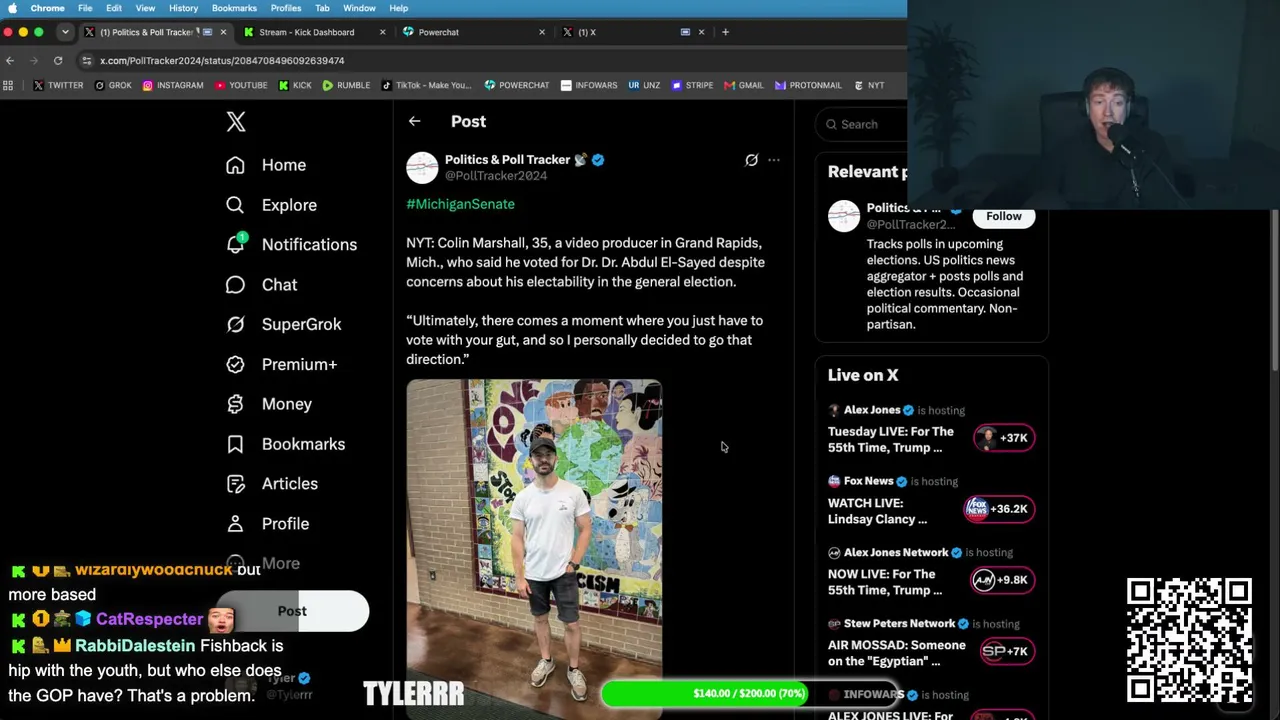Join the Alex Jones live +37K broadcast

click(1004, 438)
